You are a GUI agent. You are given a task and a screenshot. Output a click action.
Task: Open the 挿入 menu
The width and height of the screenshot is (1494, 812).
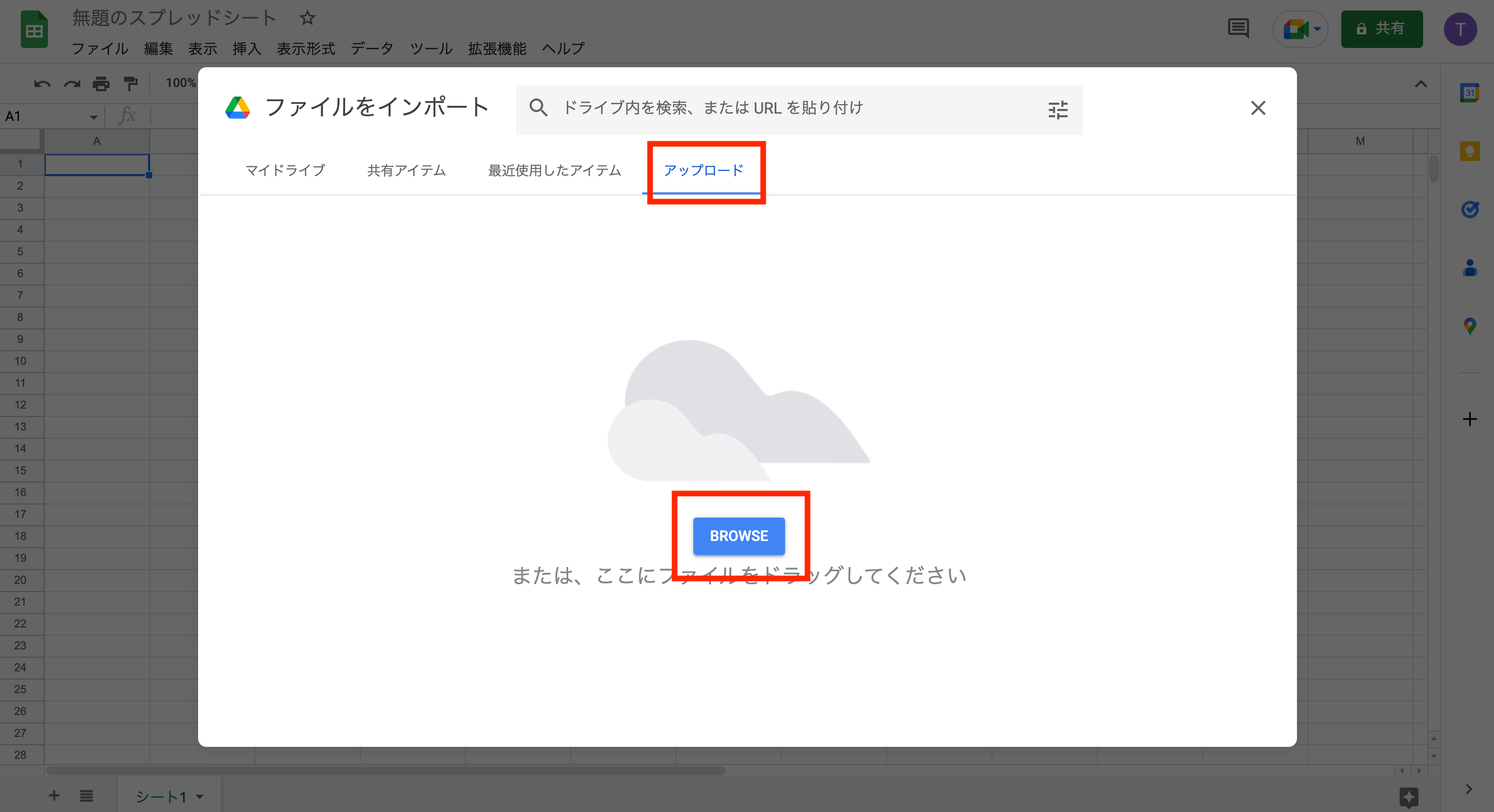coord(247,48)
